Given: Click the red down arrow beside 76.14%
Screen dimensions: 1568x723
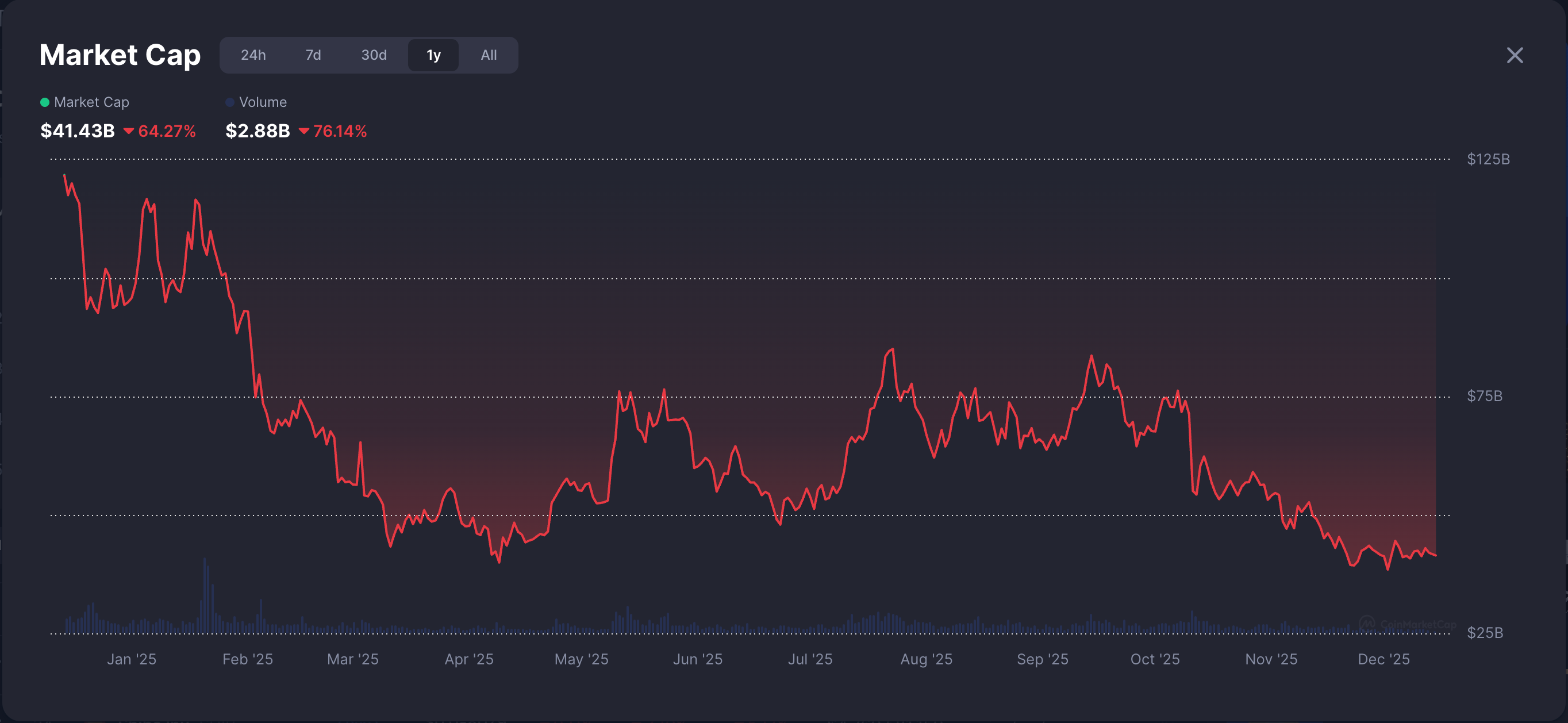Looking at the screenshot, I should click(x=305, y=131).
